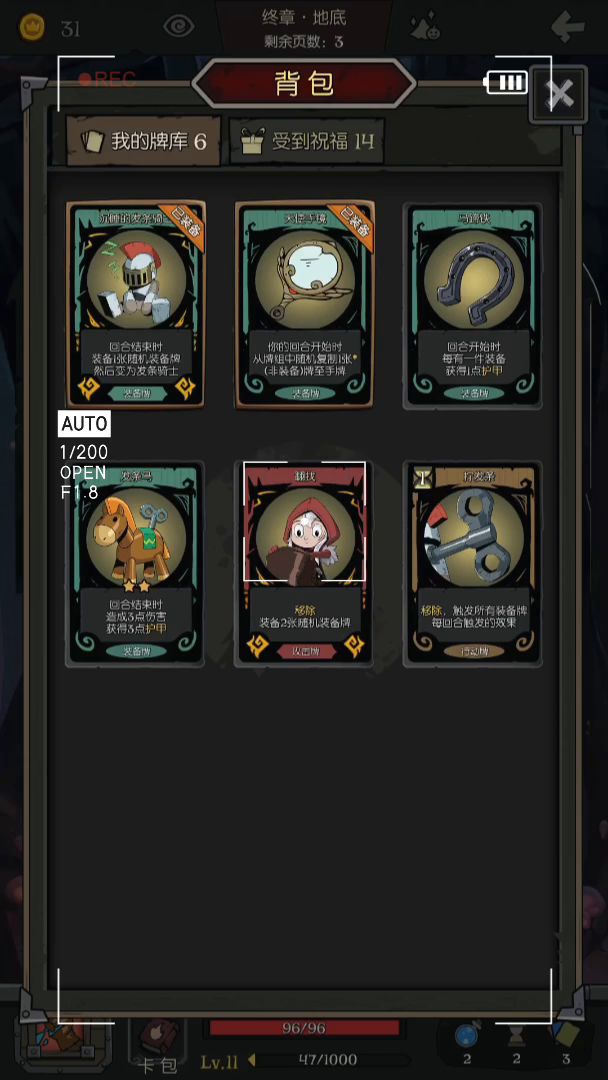
Task: Click the hourglass counter icon
Action: coord(516,1037)
